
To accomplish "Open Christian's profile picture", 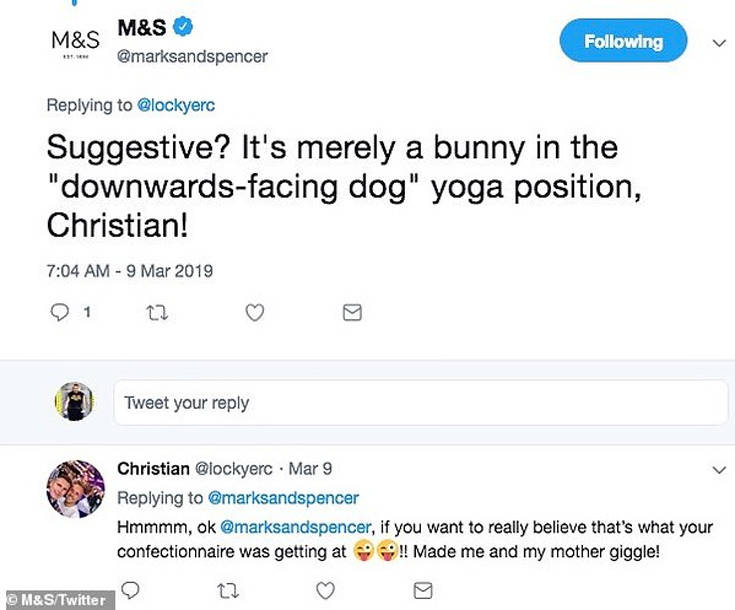I will (x=76, y=489).
